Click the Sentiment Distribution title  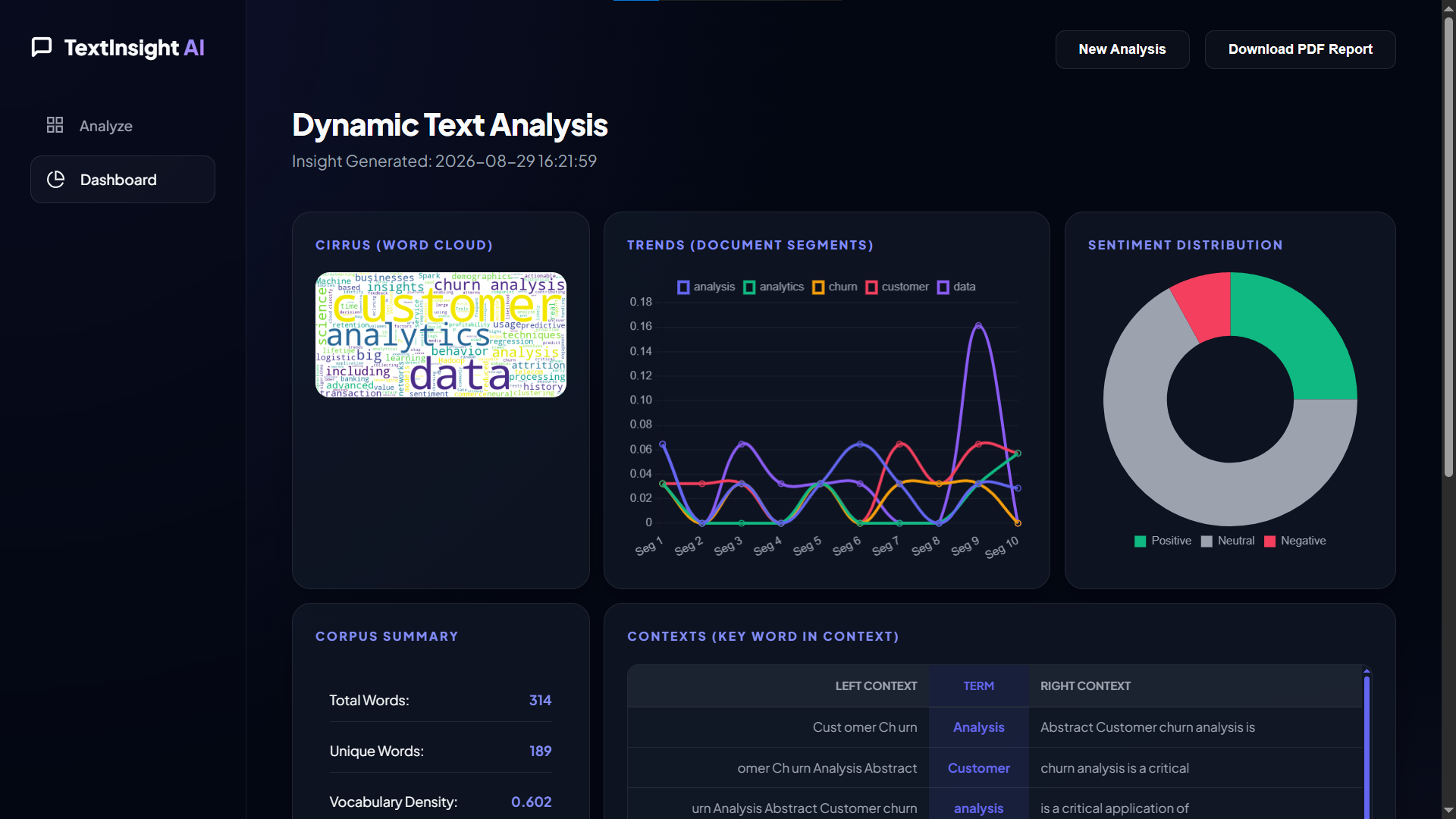coord(1185,245)
